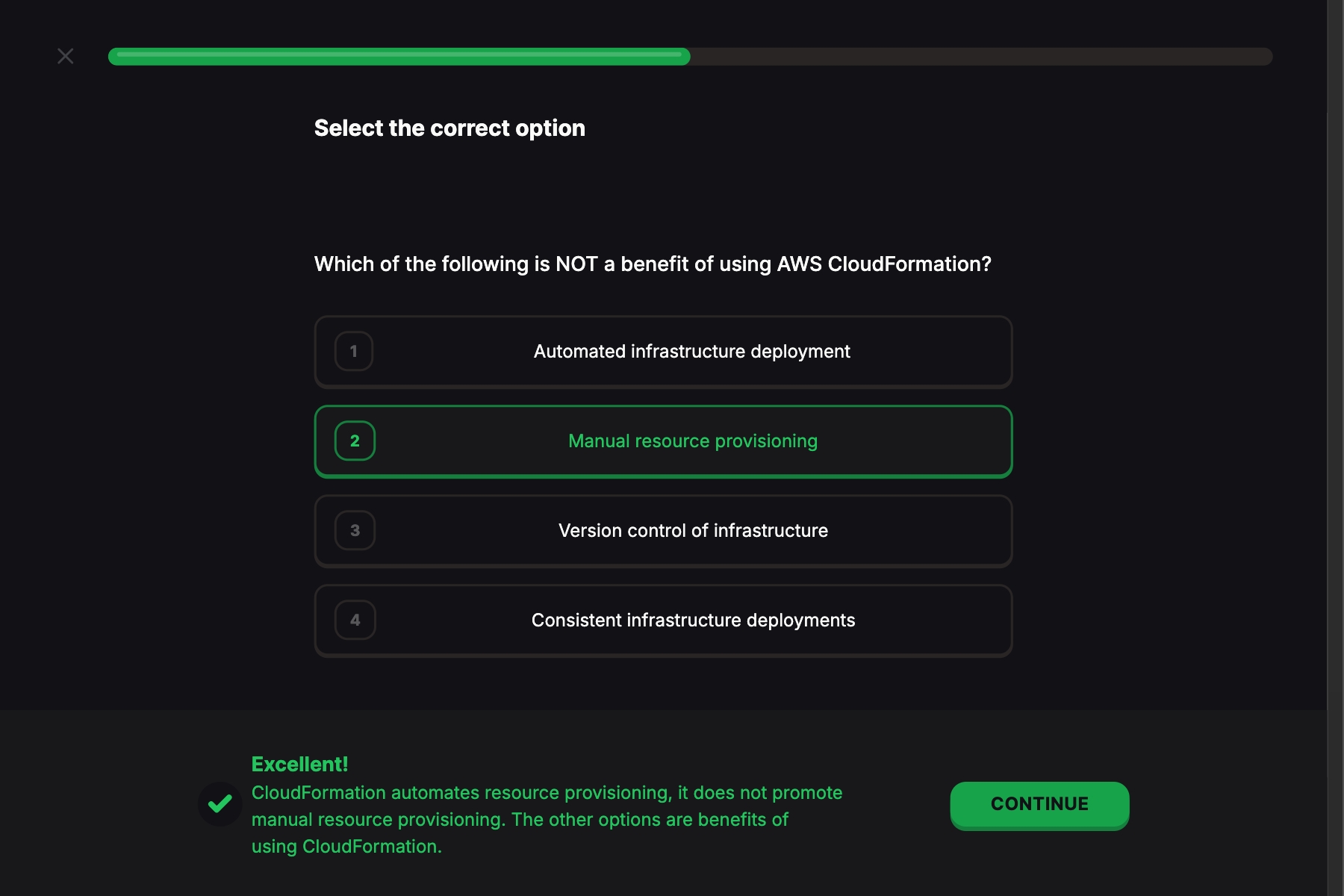Choose "Consistent infrastructure deployments" option
The image size is (1344, 896).
pyautogui.click(x=692, y=620)
